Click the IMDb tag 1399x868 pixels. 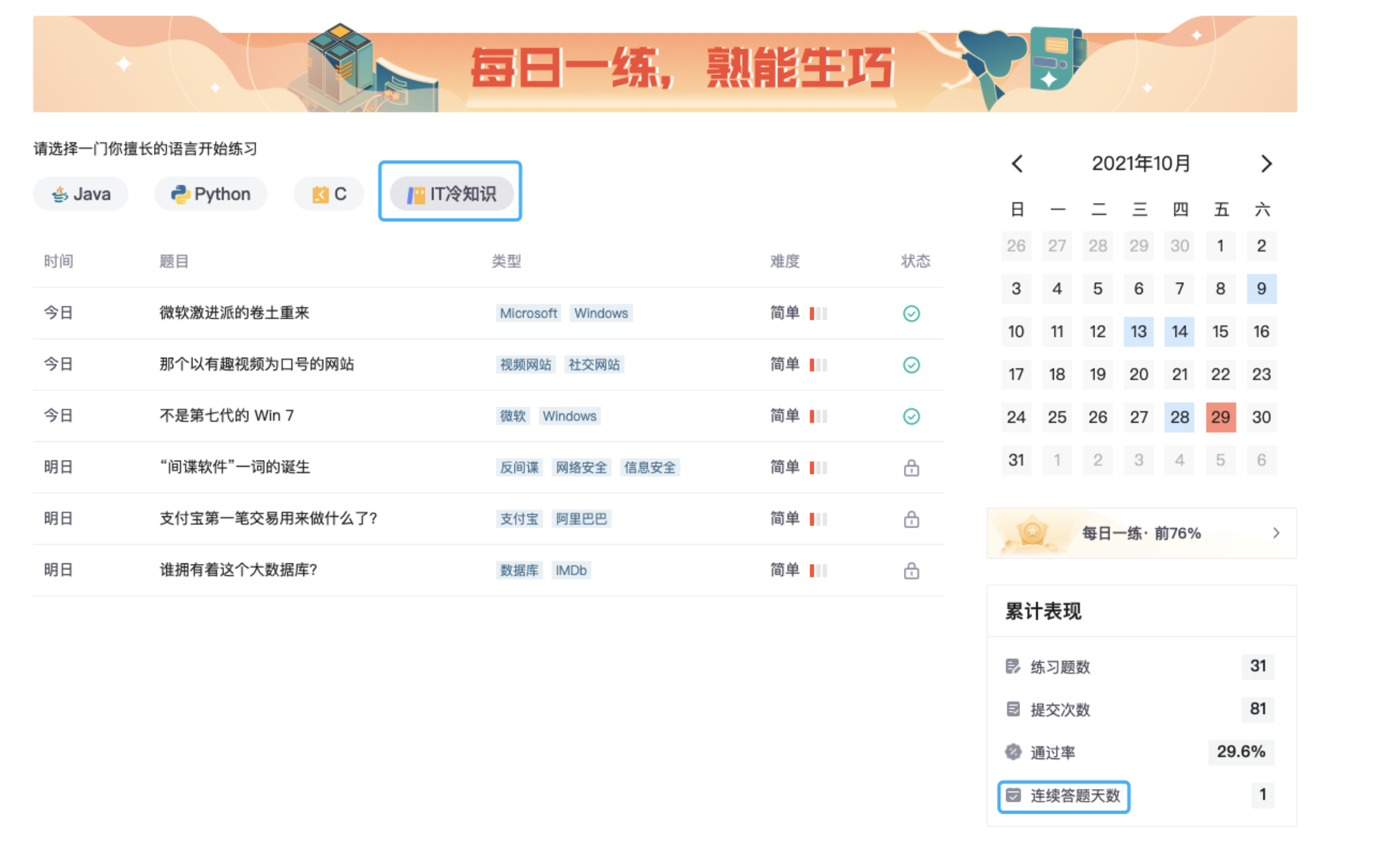[571, 571]
